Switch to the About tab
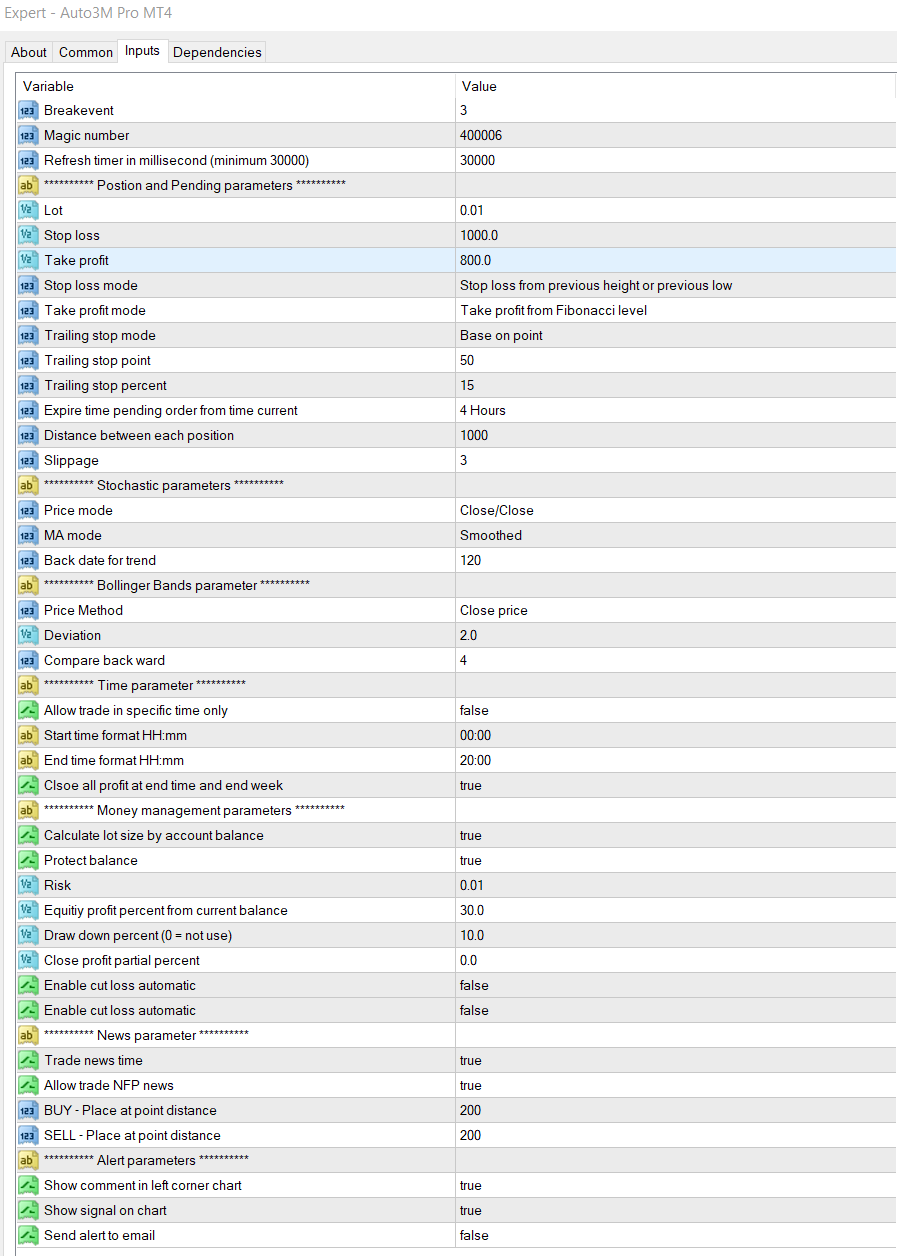Screen dimensions: 897x1256 29,52
